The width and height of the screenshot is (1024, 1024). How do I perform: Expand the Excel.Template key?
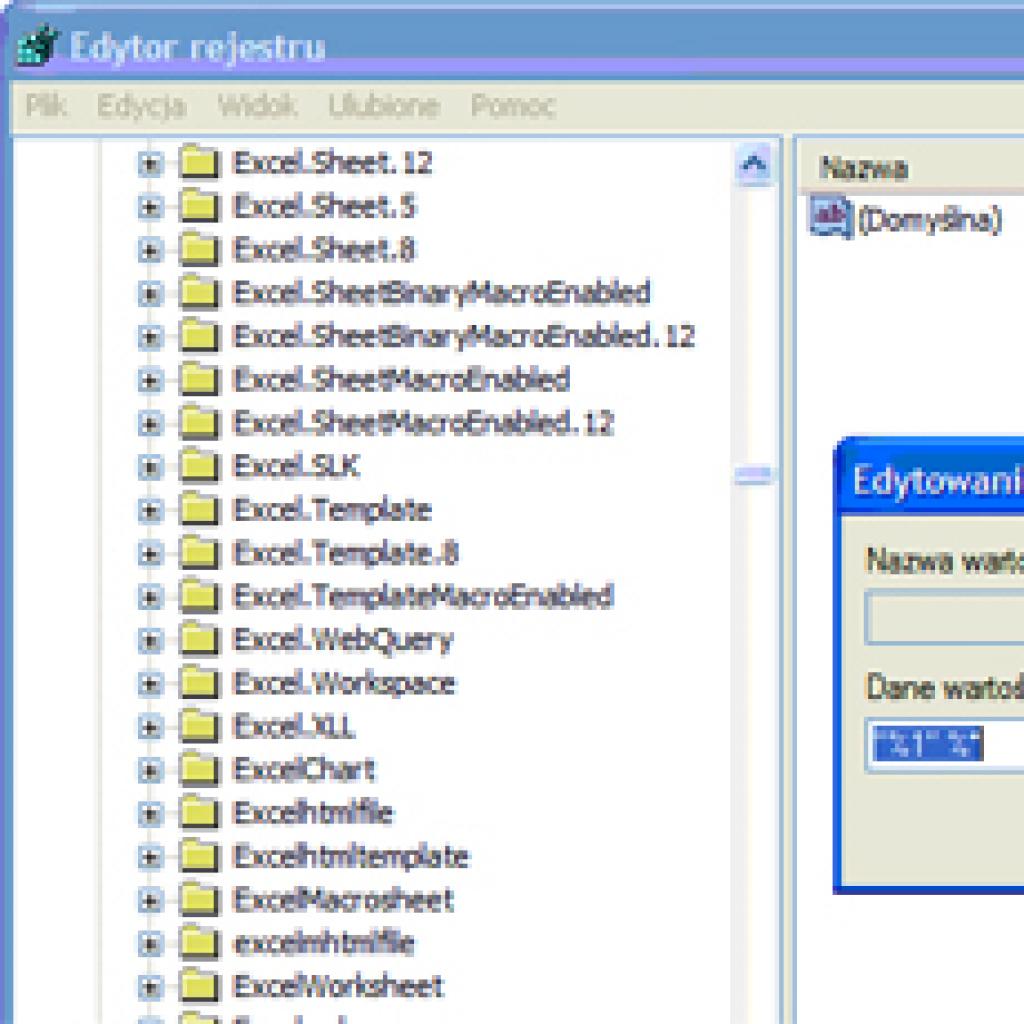click(x=150, y=510)
